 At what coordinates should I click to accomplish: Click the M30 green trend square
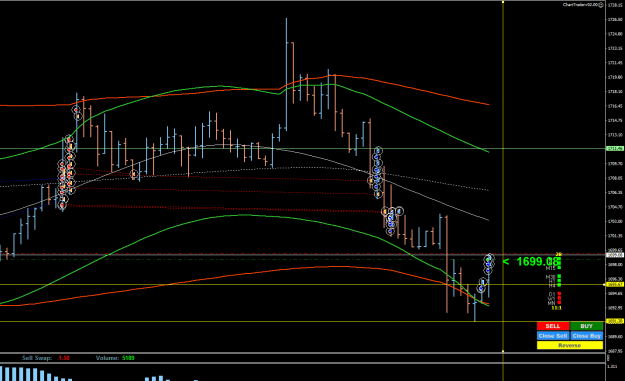coord(559,276)
